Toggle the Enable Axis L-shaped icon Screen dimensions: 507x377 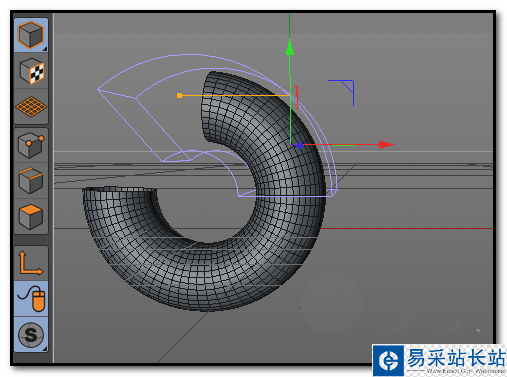[31, 263]
